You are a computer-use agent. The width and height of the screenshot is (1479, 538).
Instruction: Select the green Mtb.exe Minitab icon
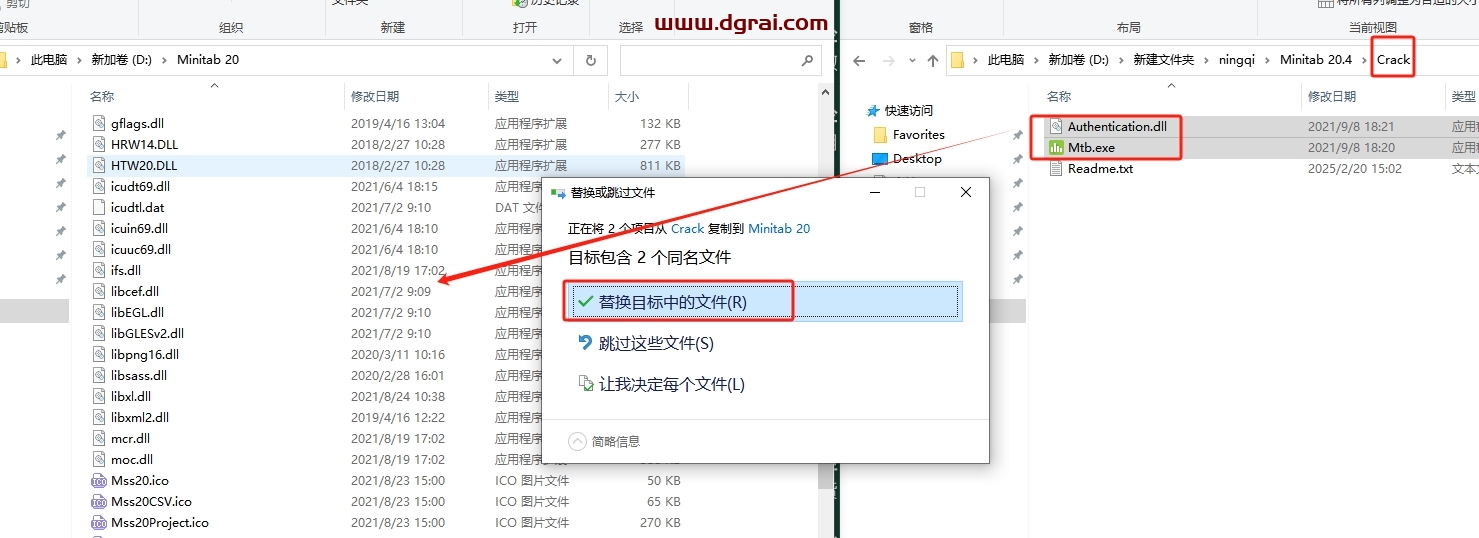[1056, 147]
